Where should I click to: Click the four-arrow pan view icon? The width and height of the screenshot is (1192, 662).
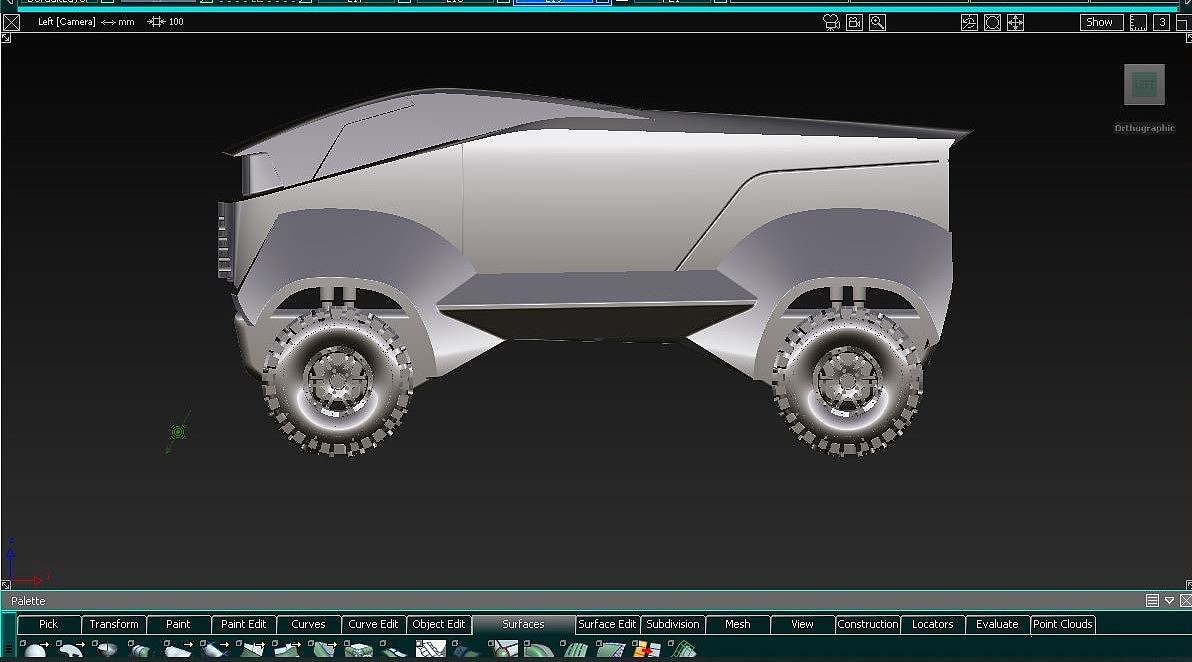[x=1016, y=22]
